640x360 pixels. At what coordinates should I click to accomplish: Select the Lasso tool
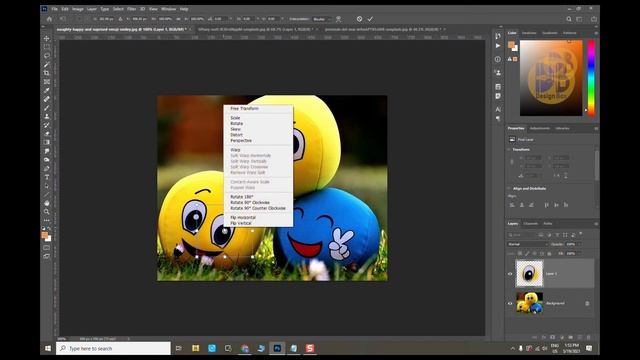coord(47,56)
